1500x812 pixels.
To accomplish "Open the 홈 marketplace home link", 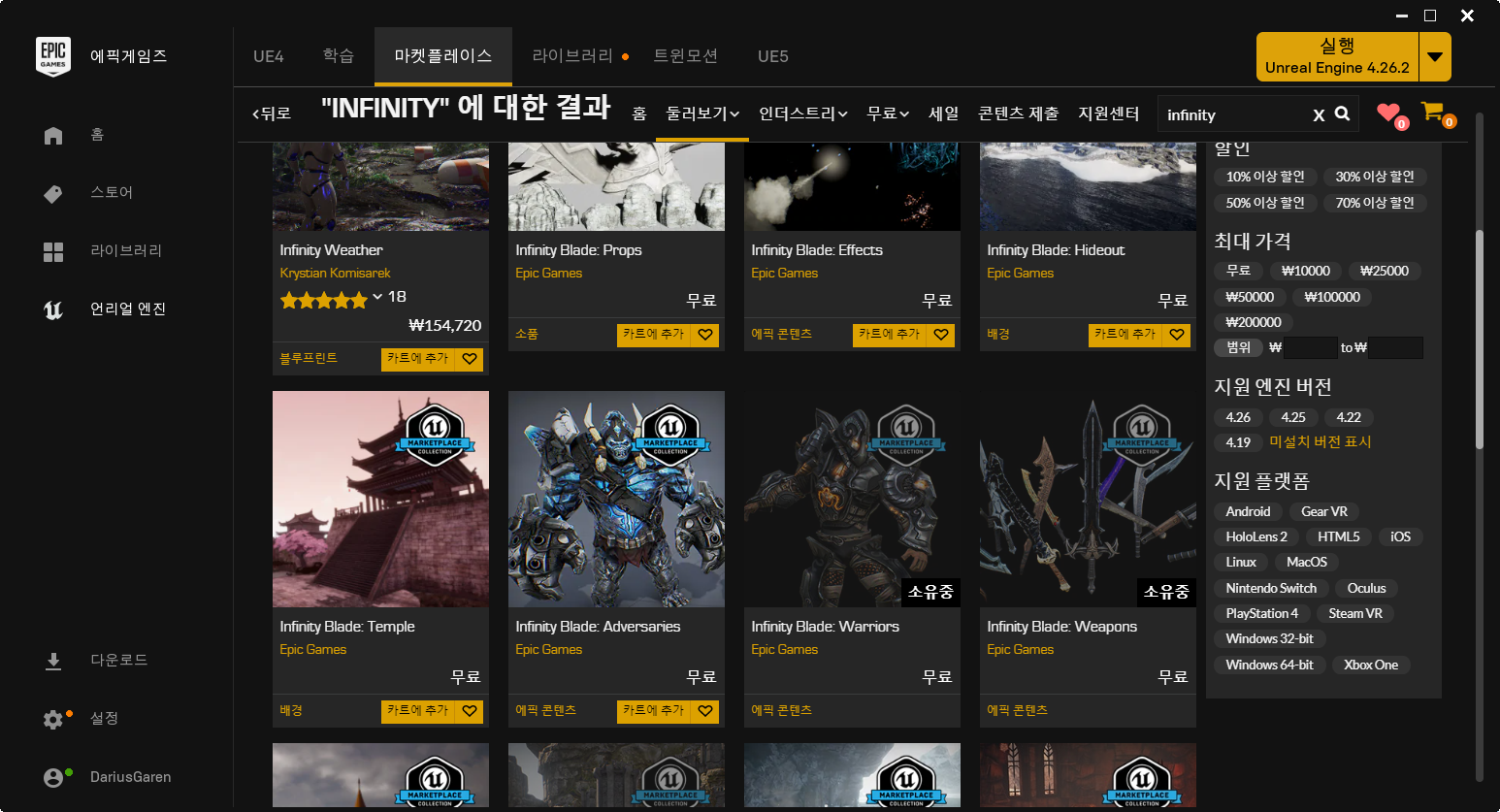I will (x=639, y=114).
